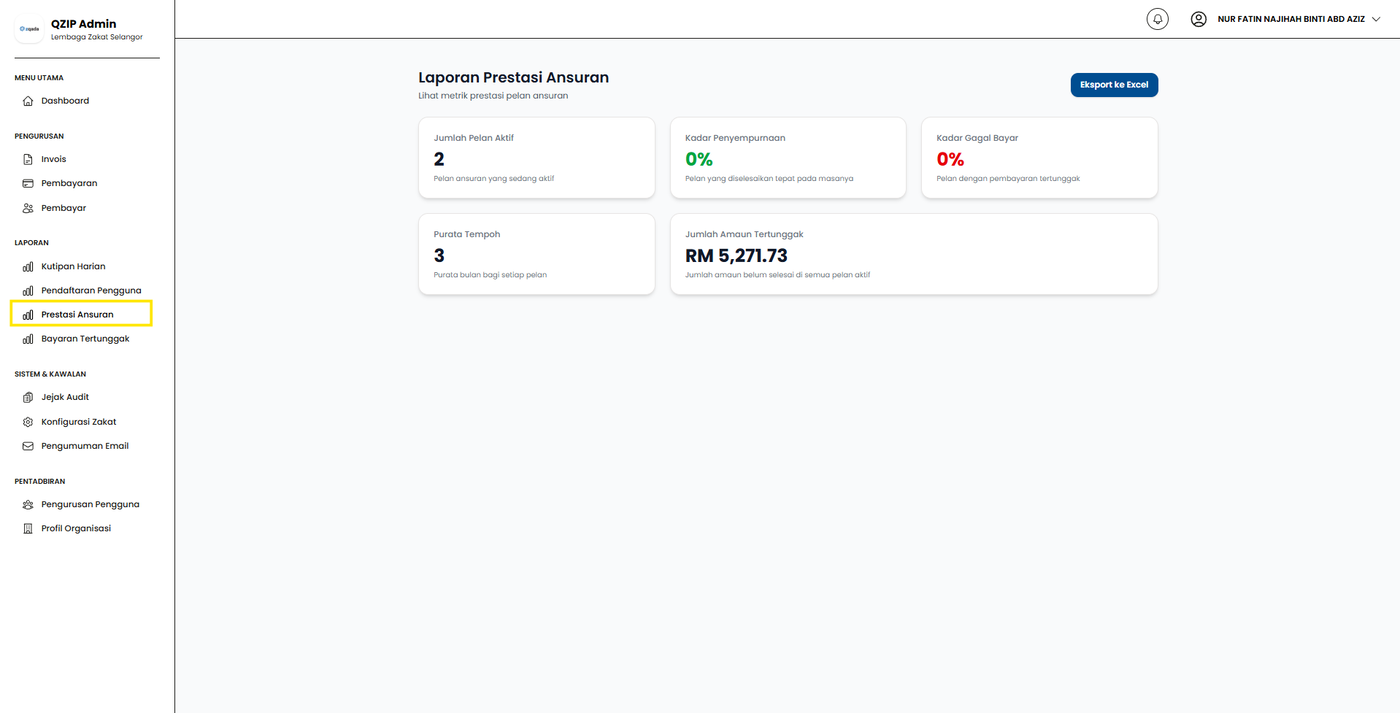Viewport: 1400px width, 713px height.
Task: Click the Profil Organisasi building icon
Action: pyautogui.click(x=28, y=529)
